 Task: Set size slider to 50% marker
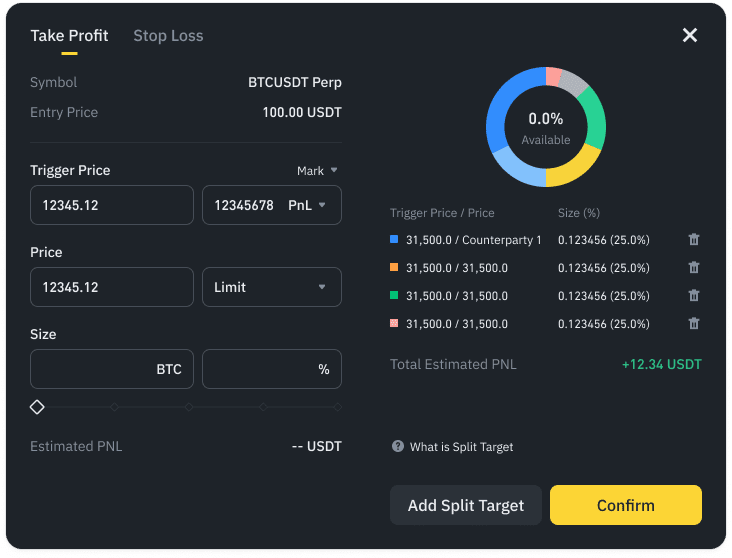click(x=189, y=407)
